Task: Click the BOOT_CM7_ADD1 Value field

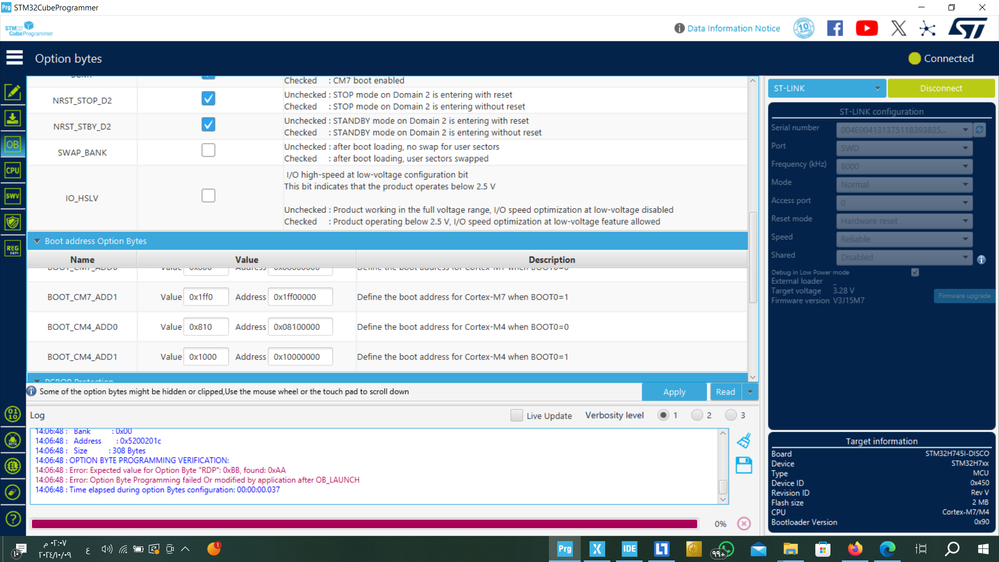Action: [x=206, y=297]
